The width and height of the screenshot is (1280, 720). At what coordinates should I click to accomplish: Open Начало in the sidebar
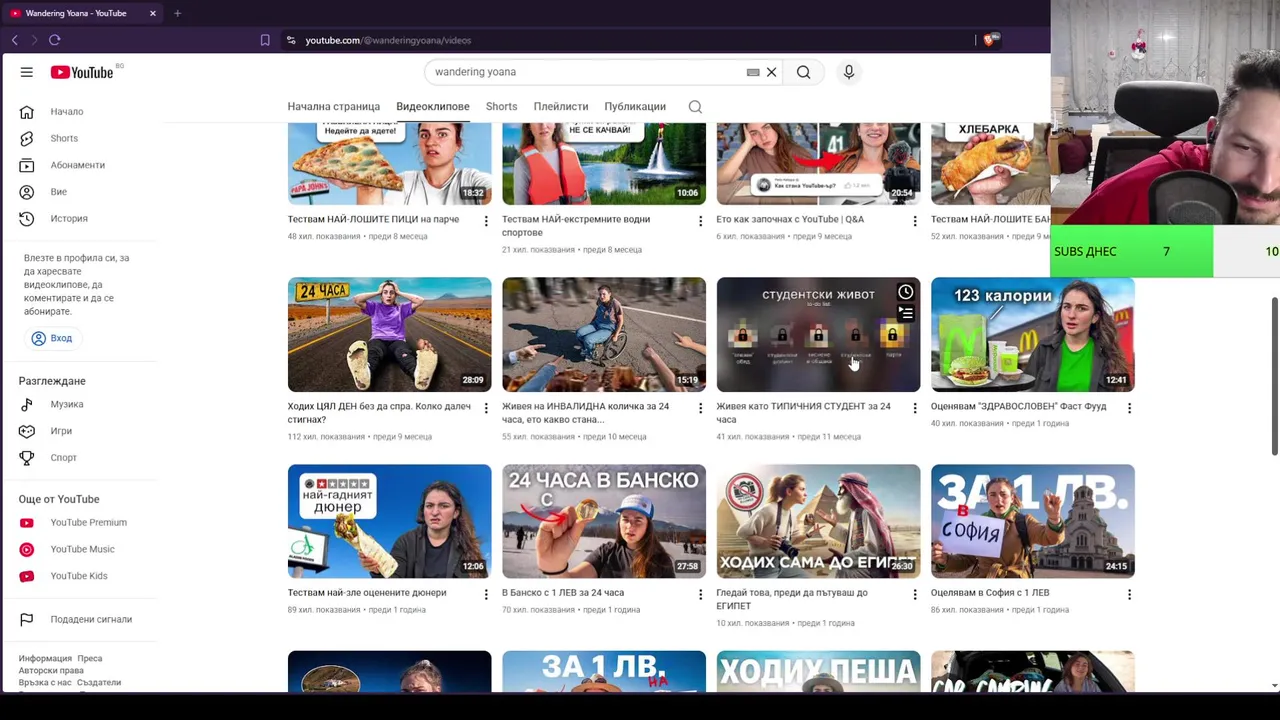point(67,112)
